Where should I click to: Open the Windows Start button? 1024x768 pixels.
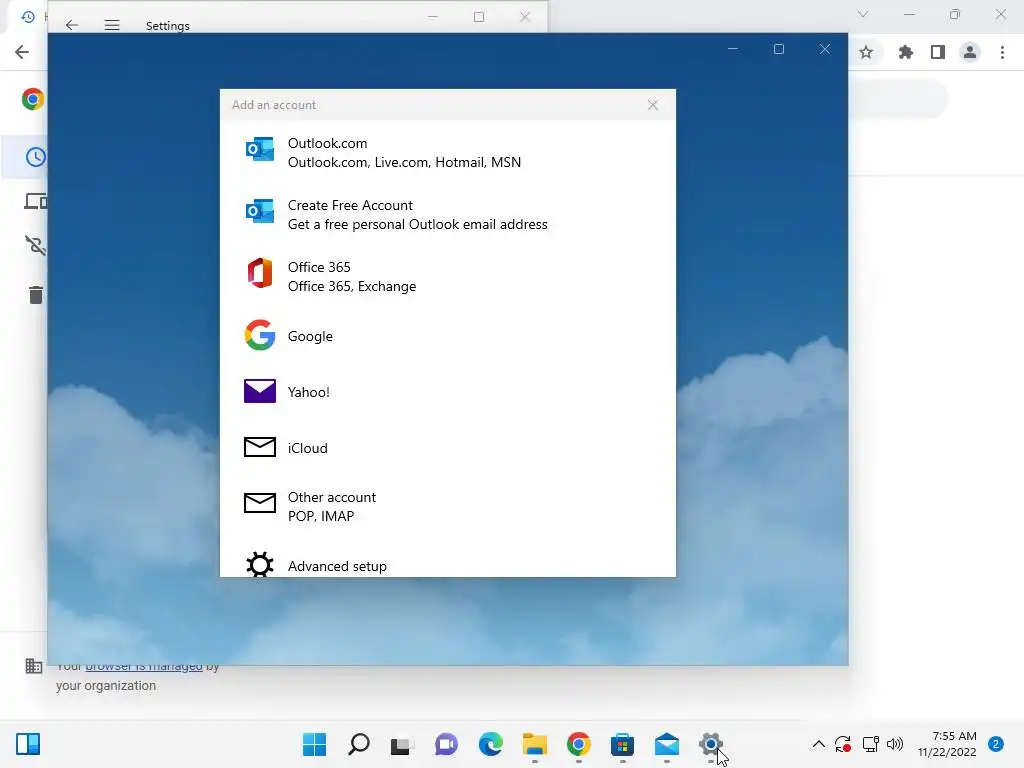click(314, 744)
